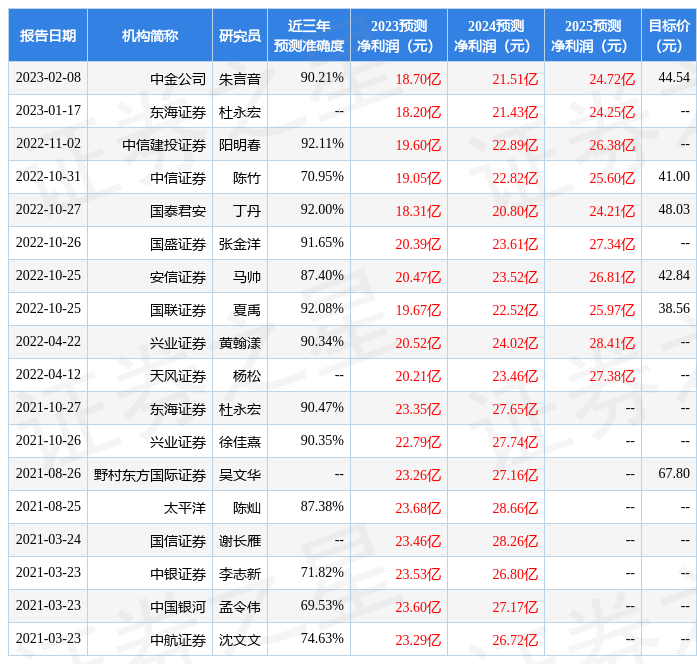Select institution 中信建投证券
The width and height of the screenshot is (697, 664).
(164, 145)
